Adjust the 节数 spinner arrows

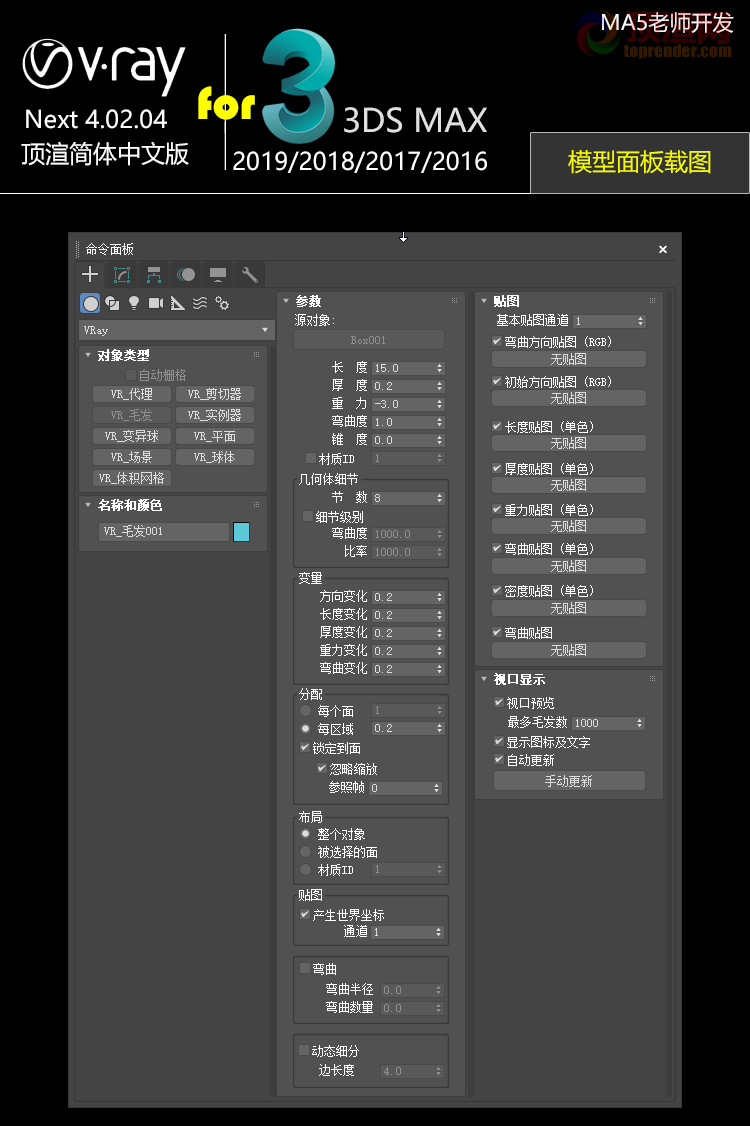(x=440, y=498)
